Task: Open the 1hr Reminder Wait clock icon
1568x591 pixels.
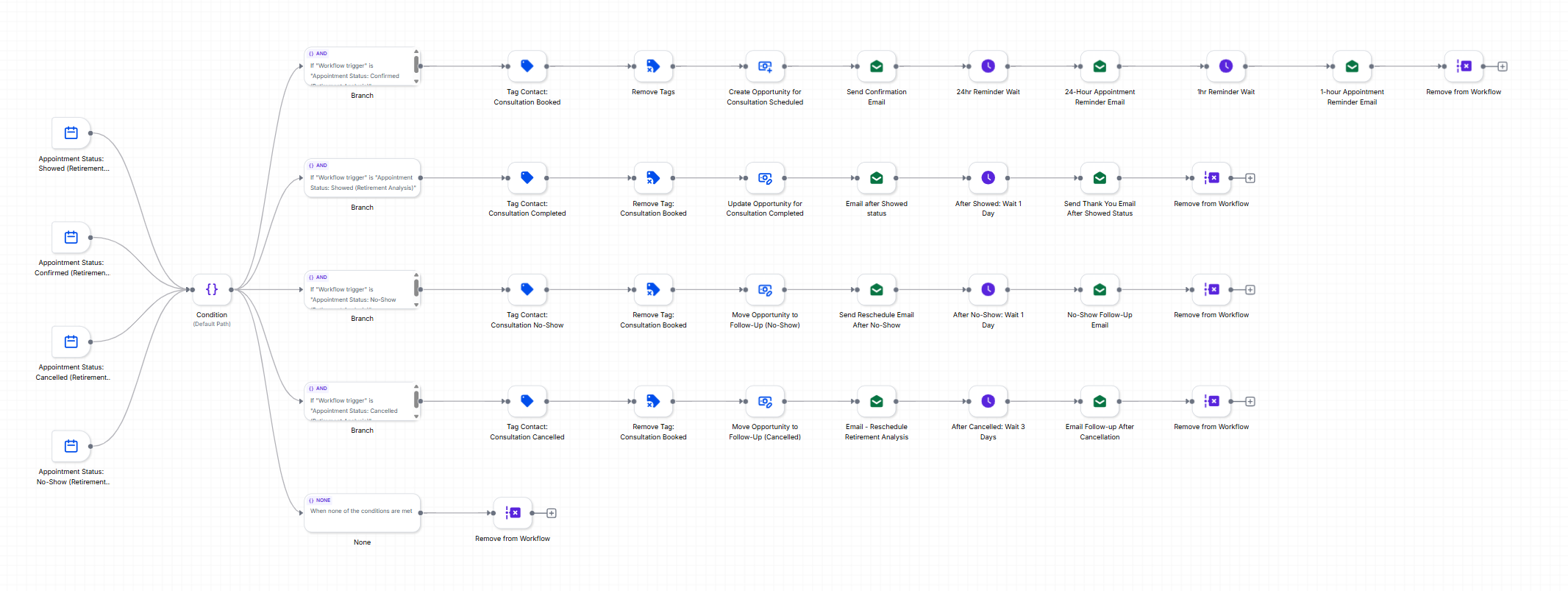Action: click(x=1226, y=66)
